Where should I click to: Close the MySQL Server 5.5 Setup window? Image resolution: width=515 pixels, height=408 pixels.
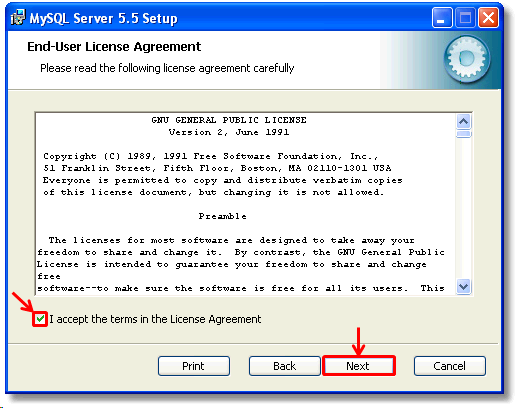[x=488, y=18]
